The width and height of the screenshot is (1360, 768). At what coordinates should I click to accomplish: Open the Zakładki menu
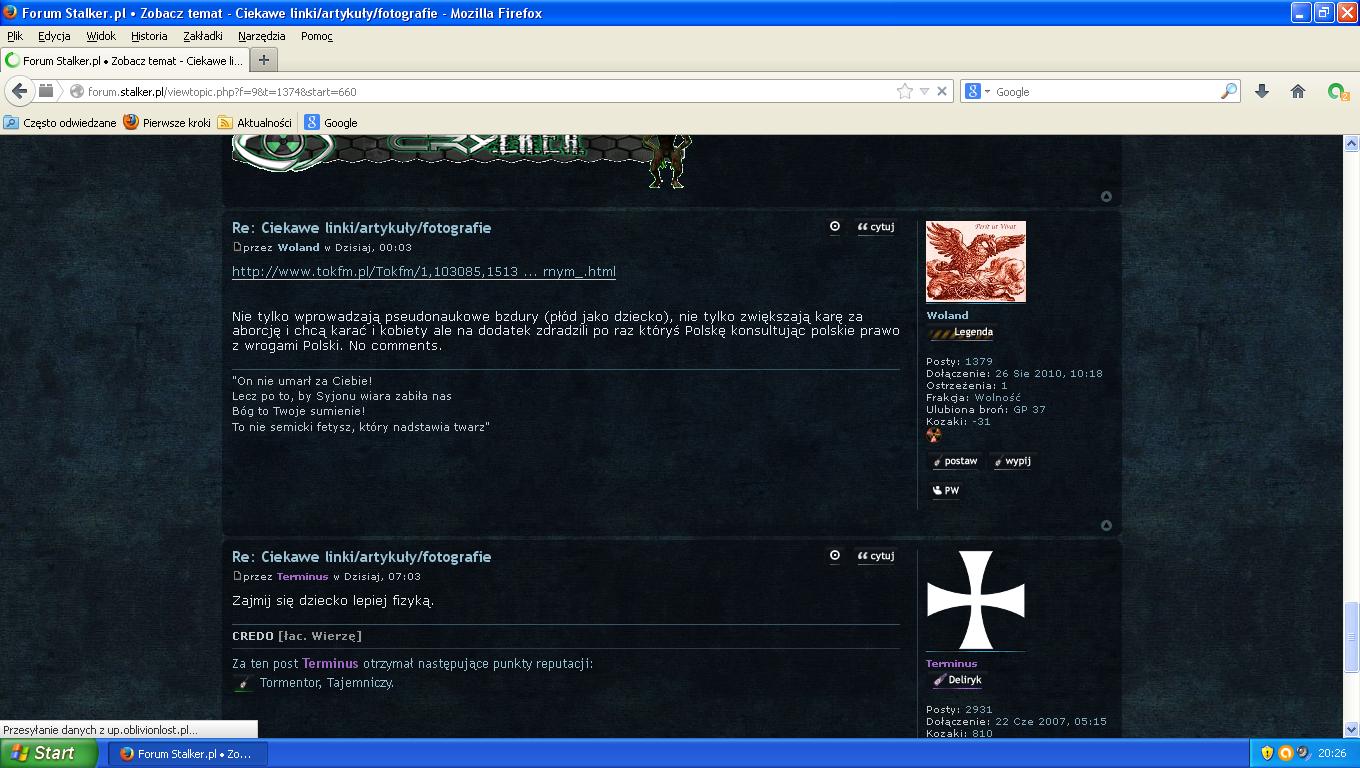pyautogui.click(x=203, y=36)
